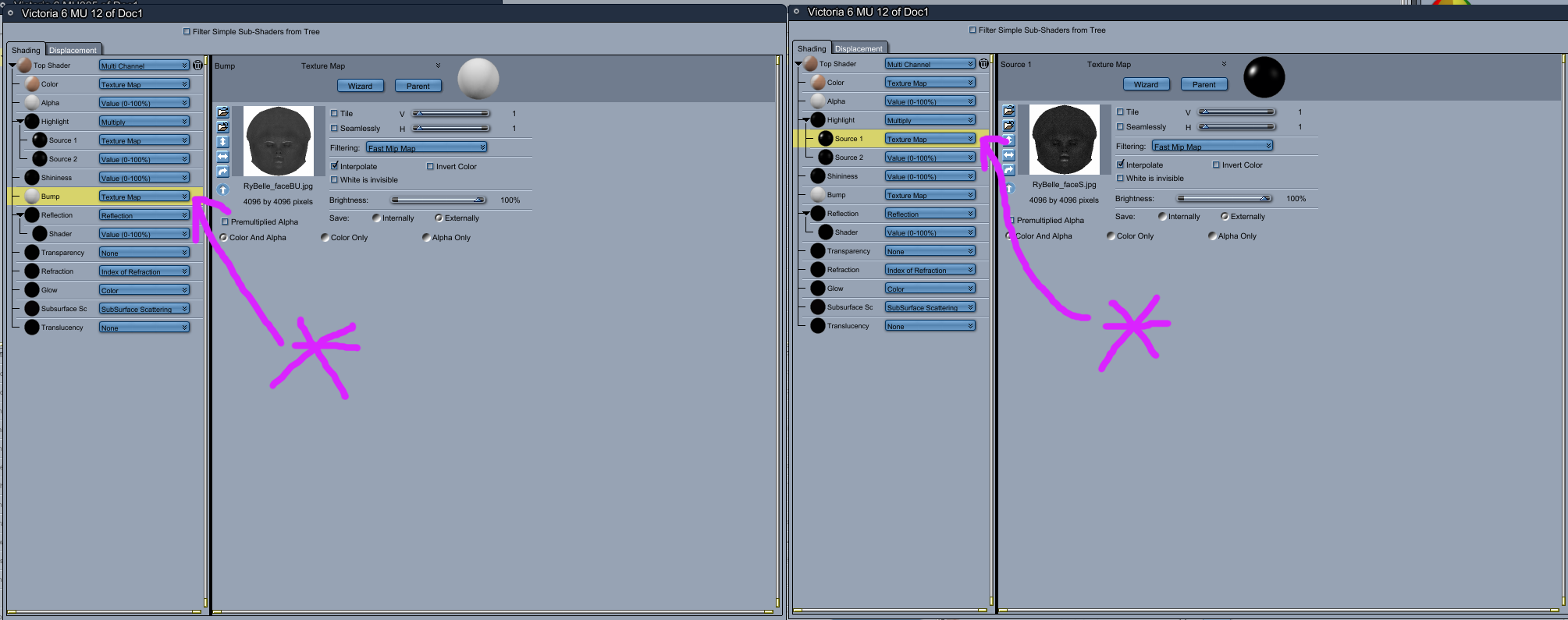This screenshot has height=620, width=1568.
Task: Click the Translucency sphere in the right window
Action: (818, 326)
